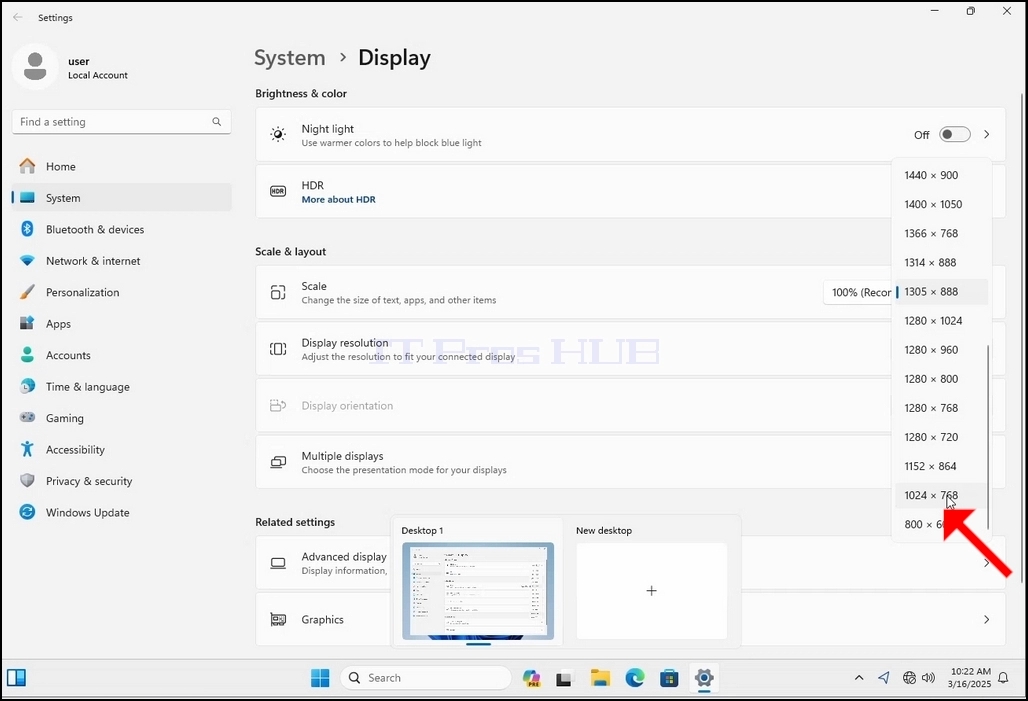Image resolution: width=1028 pixels, height=701 pixels.
Task: Click More about HDR link
Action: click(x=338, y=199)
